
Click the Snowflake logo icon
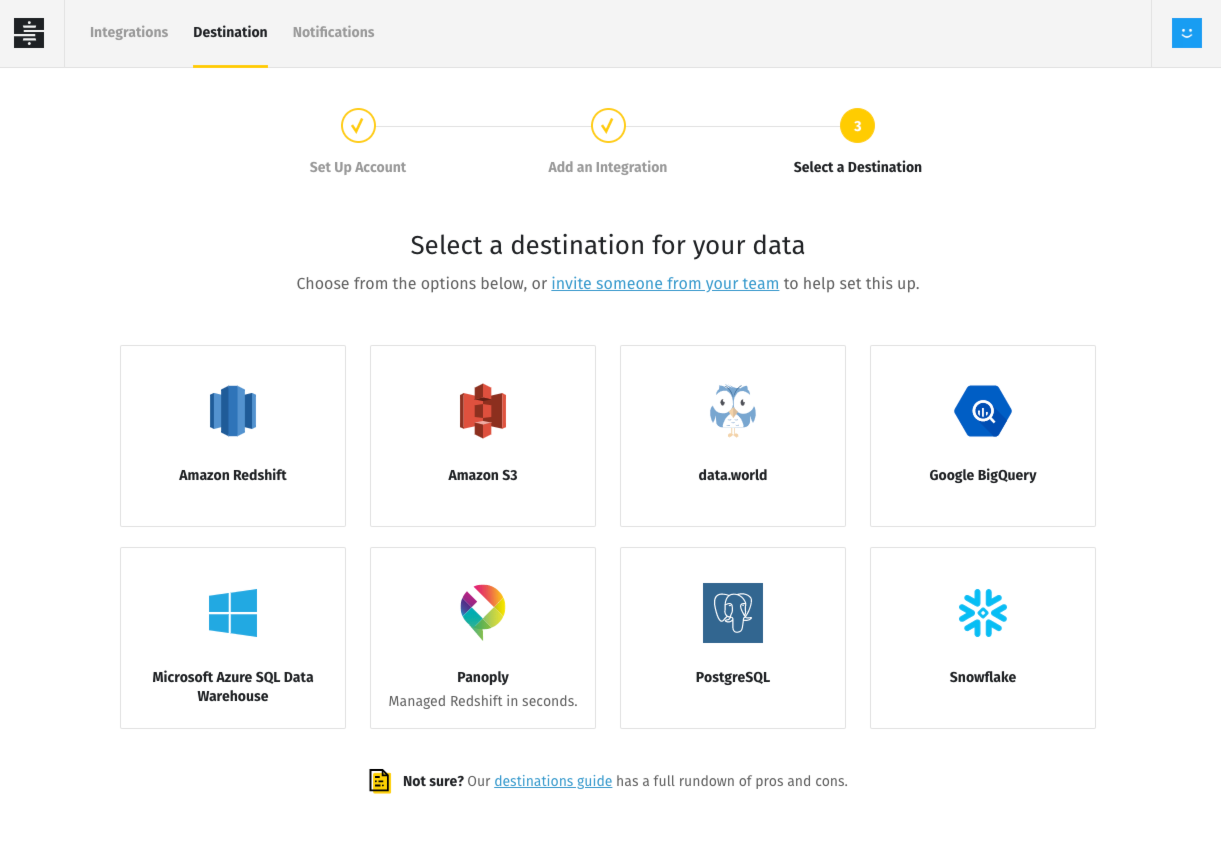[983, 613]
